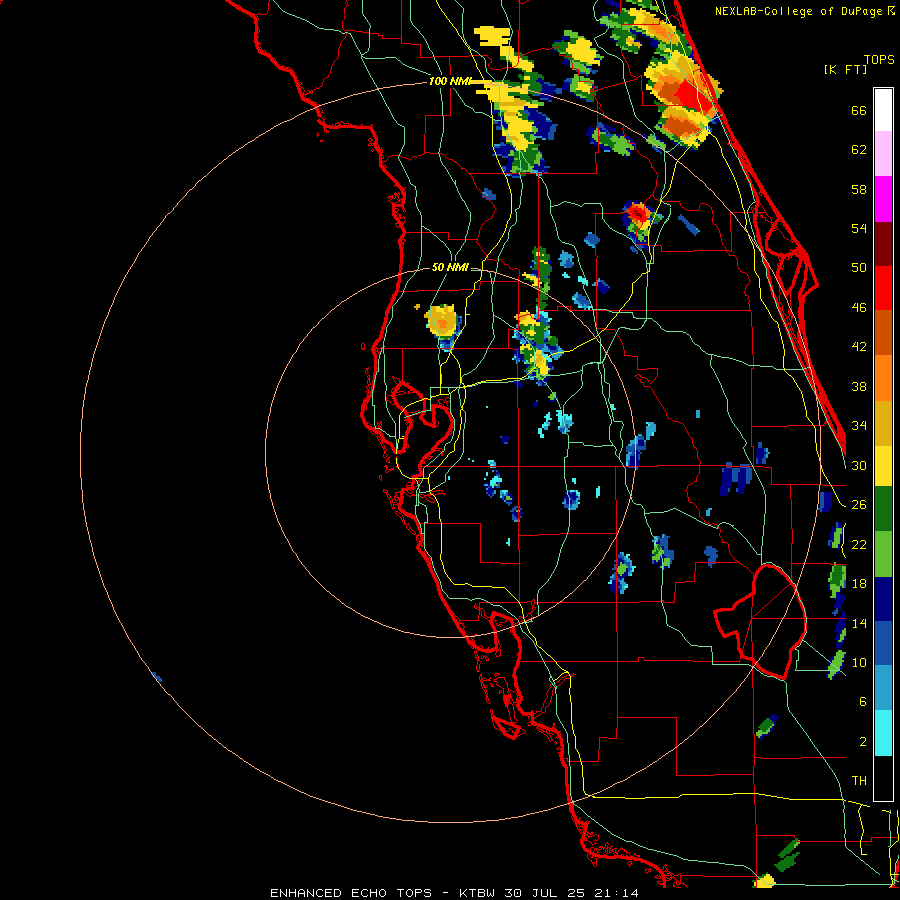
Task: Click the '66' legend value
Action: click(859, 110)
